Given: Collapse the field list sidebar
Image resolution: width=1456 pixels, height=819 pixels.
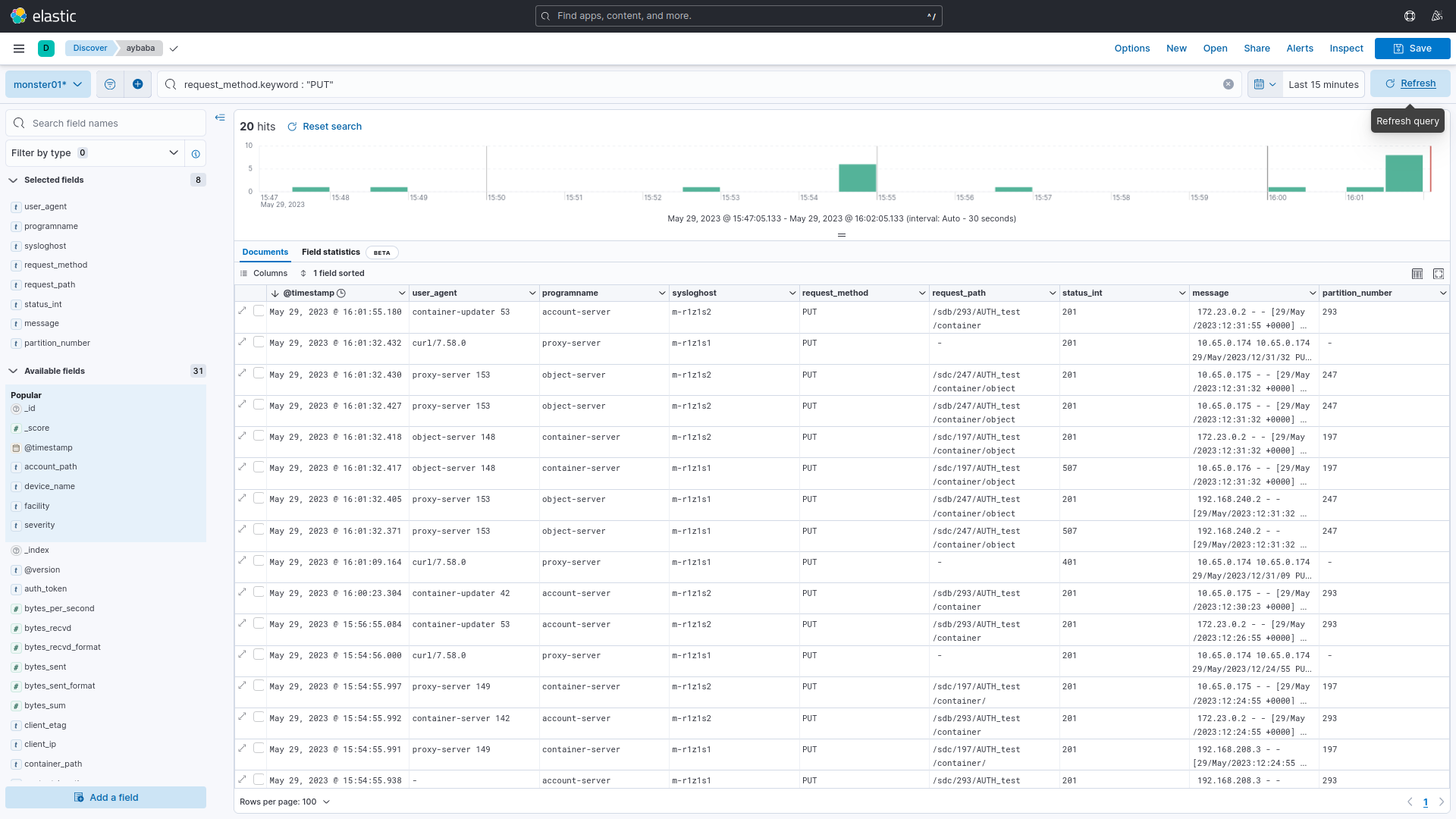Looking at the screenshot, I should tap(220, 118).
